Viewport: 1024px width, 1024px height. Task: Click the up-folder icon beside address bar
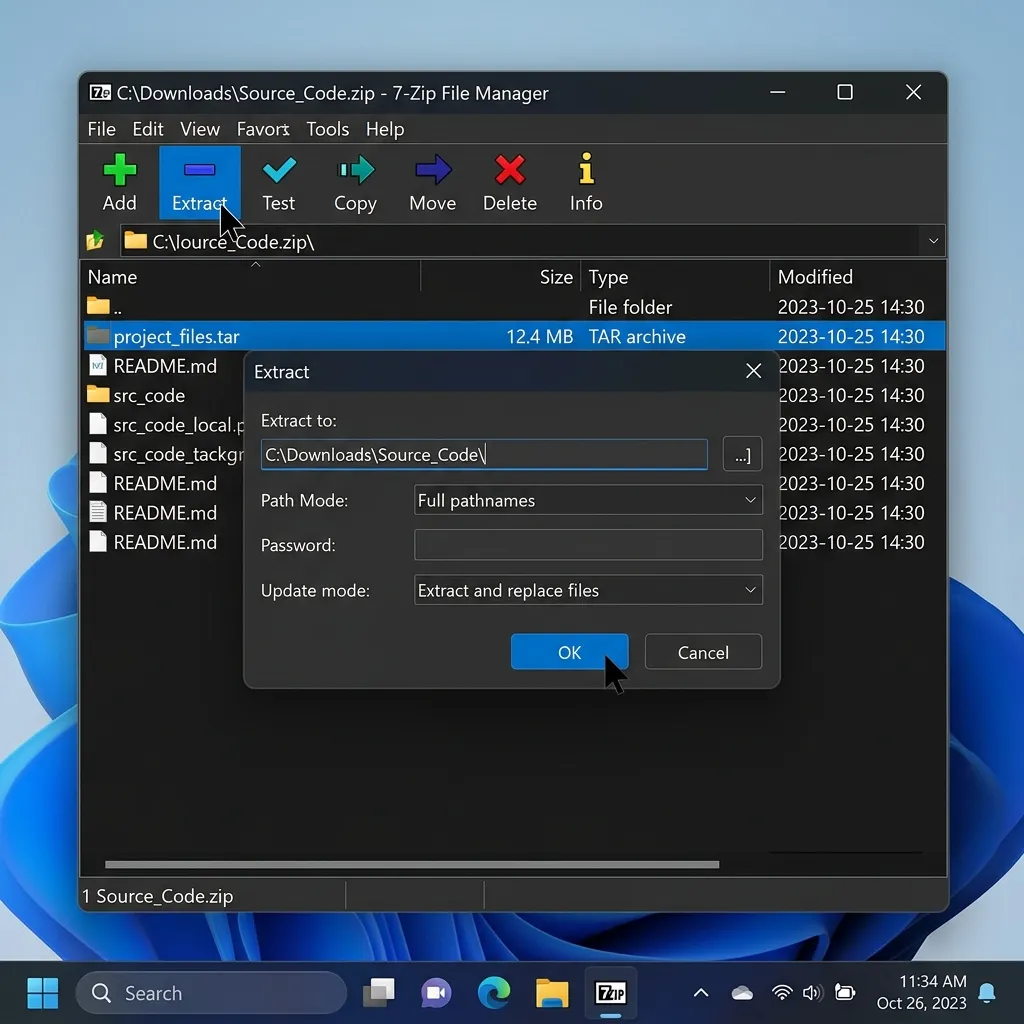pos(95,241)
